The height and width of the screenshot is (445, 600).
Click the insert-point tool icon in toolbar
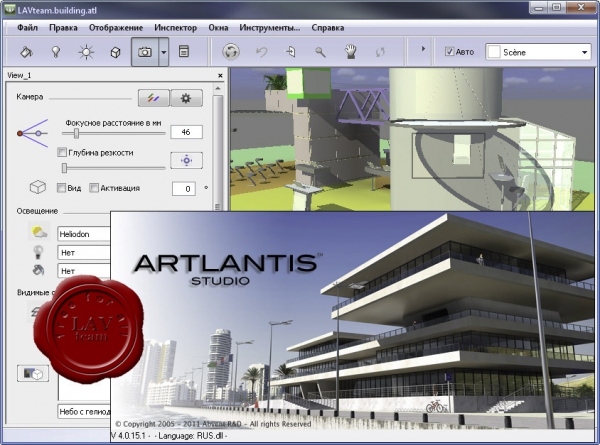point(291,52)
